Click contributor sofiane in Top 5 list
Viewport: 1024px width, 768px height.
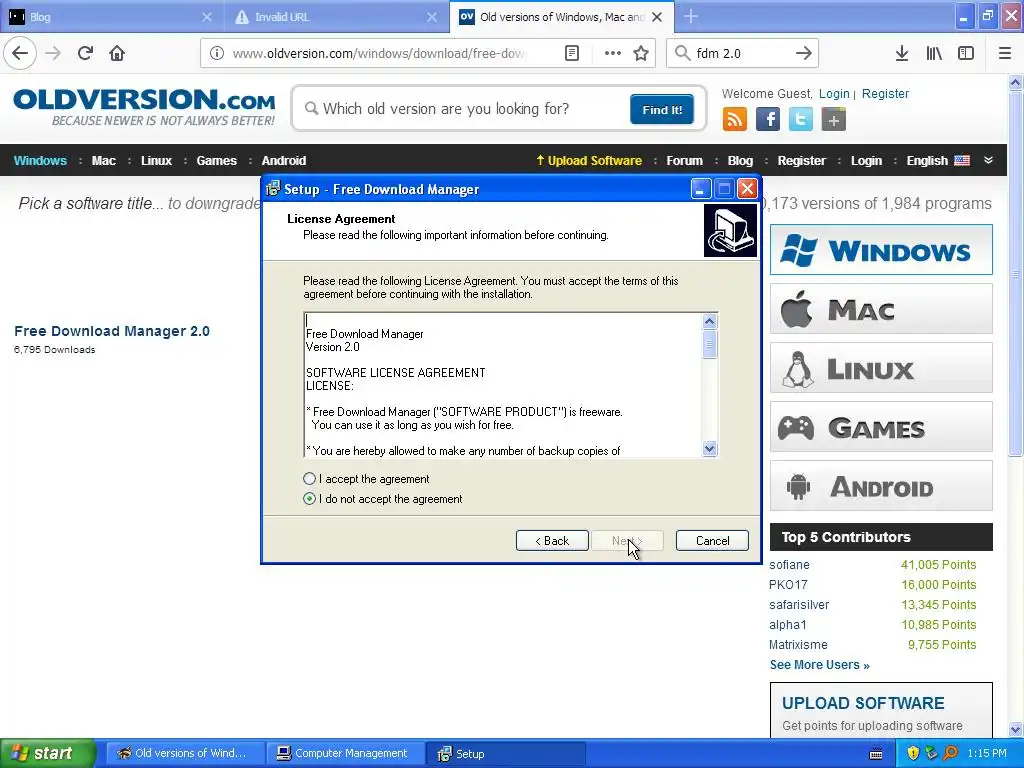click(x=789, y=565)
